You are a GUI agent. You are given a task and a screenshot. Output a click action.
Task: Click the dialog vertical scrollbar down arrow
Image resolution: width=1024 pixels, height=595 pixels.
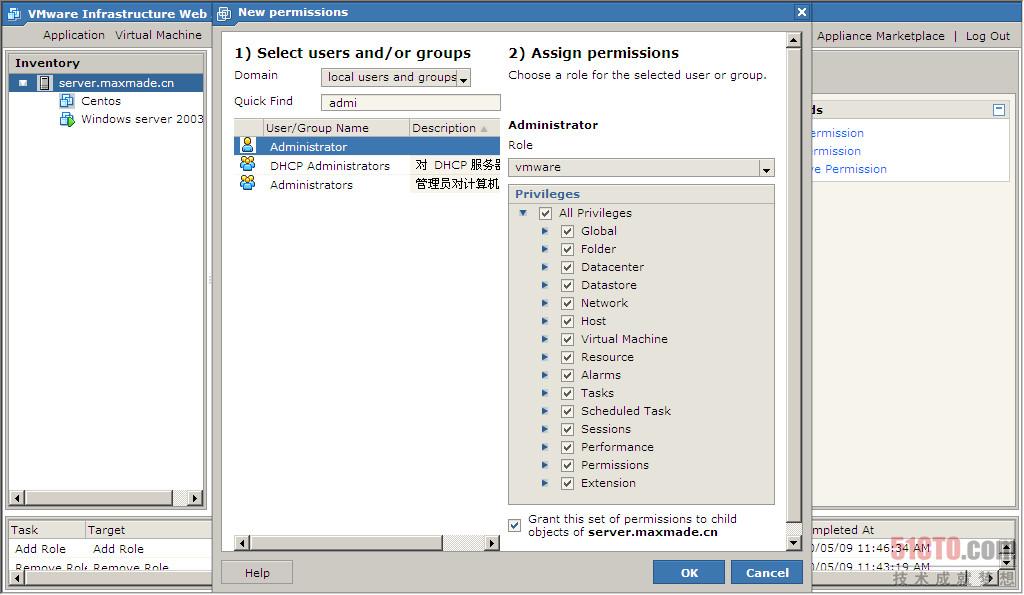pyautogui.click(x=793, y=543)
